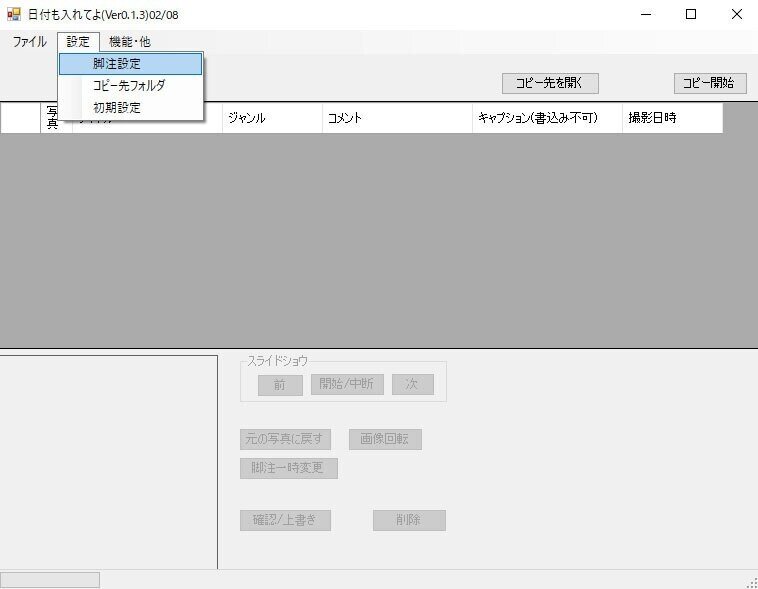Screen dimensions: 758x589
Task: Open the 機能・他 menu
Action: point(130,42)
